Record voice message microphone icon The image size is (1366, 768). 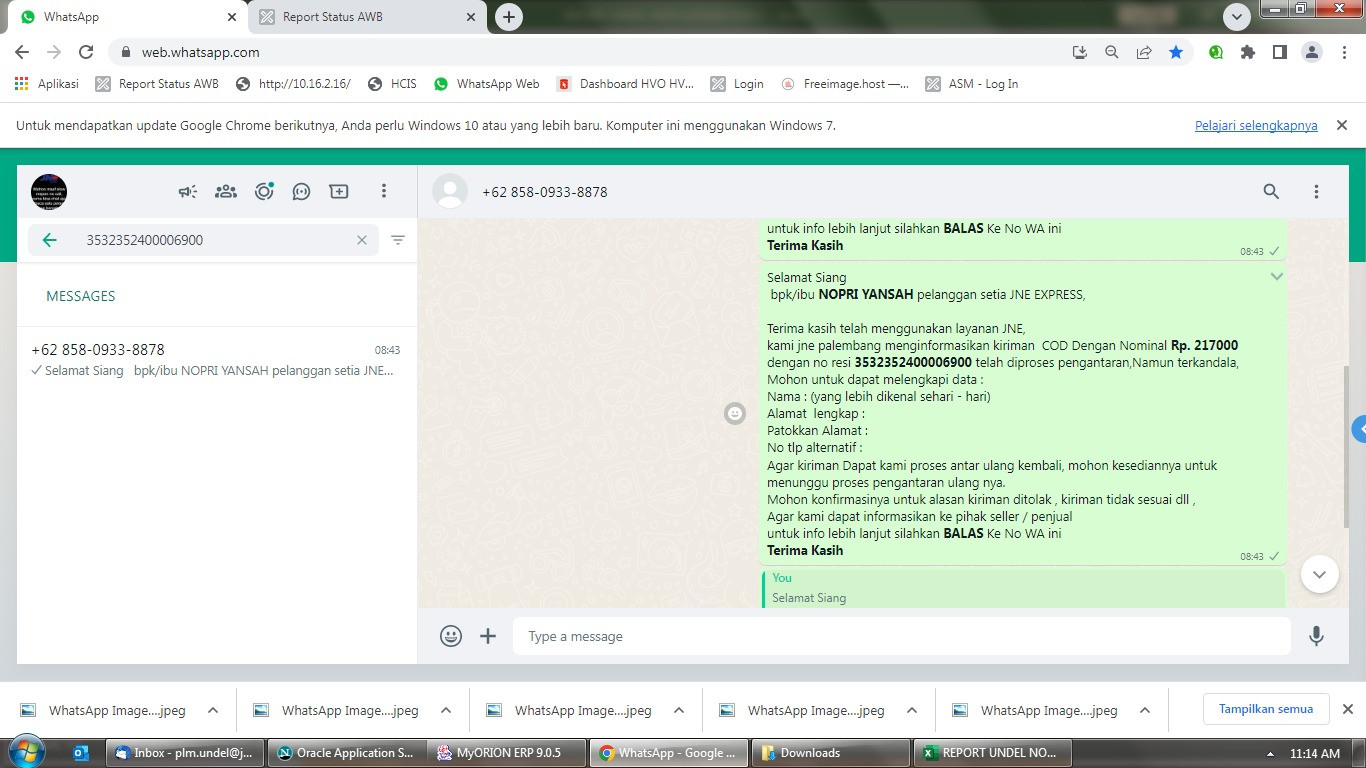(x=1317, y=636)
